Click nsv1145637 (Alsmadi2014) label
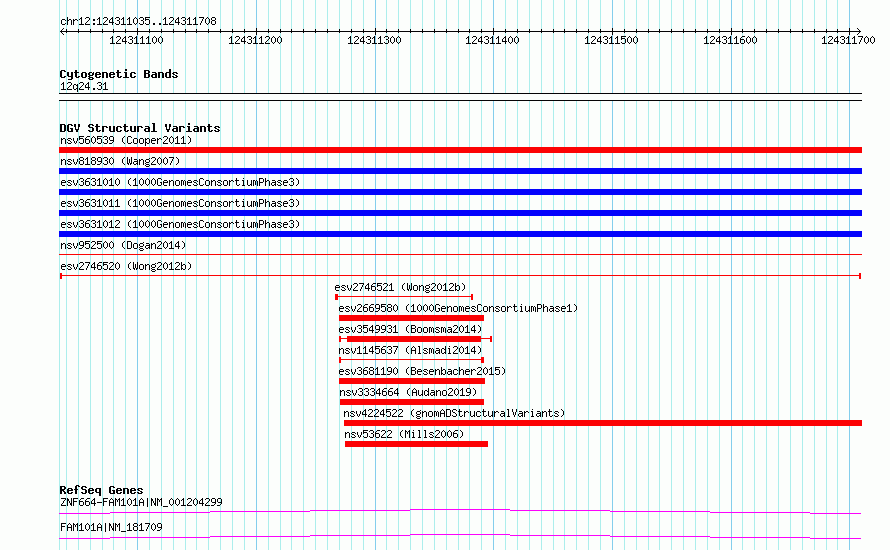890x550 pixels. (x=410, y=350)
